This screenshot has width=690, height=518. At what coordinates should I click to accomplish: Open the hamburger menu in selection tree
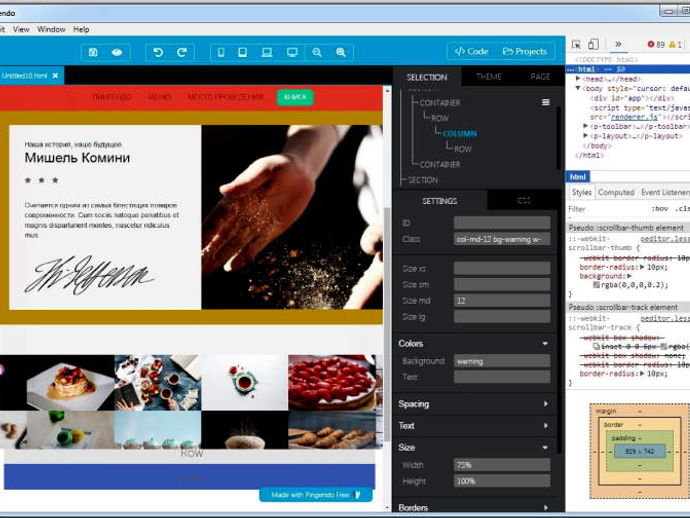[x=546, y=103]
